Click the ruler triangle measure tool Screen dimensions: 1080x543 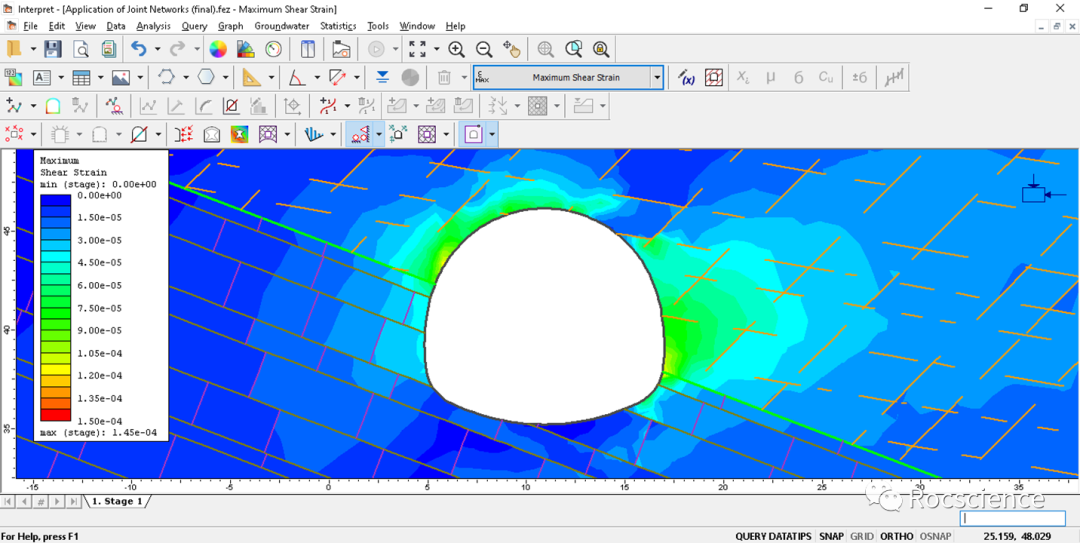coord(251,77)
